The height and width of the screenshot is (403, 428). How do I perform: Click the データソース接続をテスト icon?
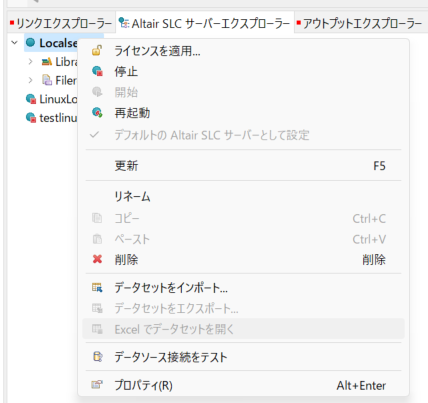97,357
